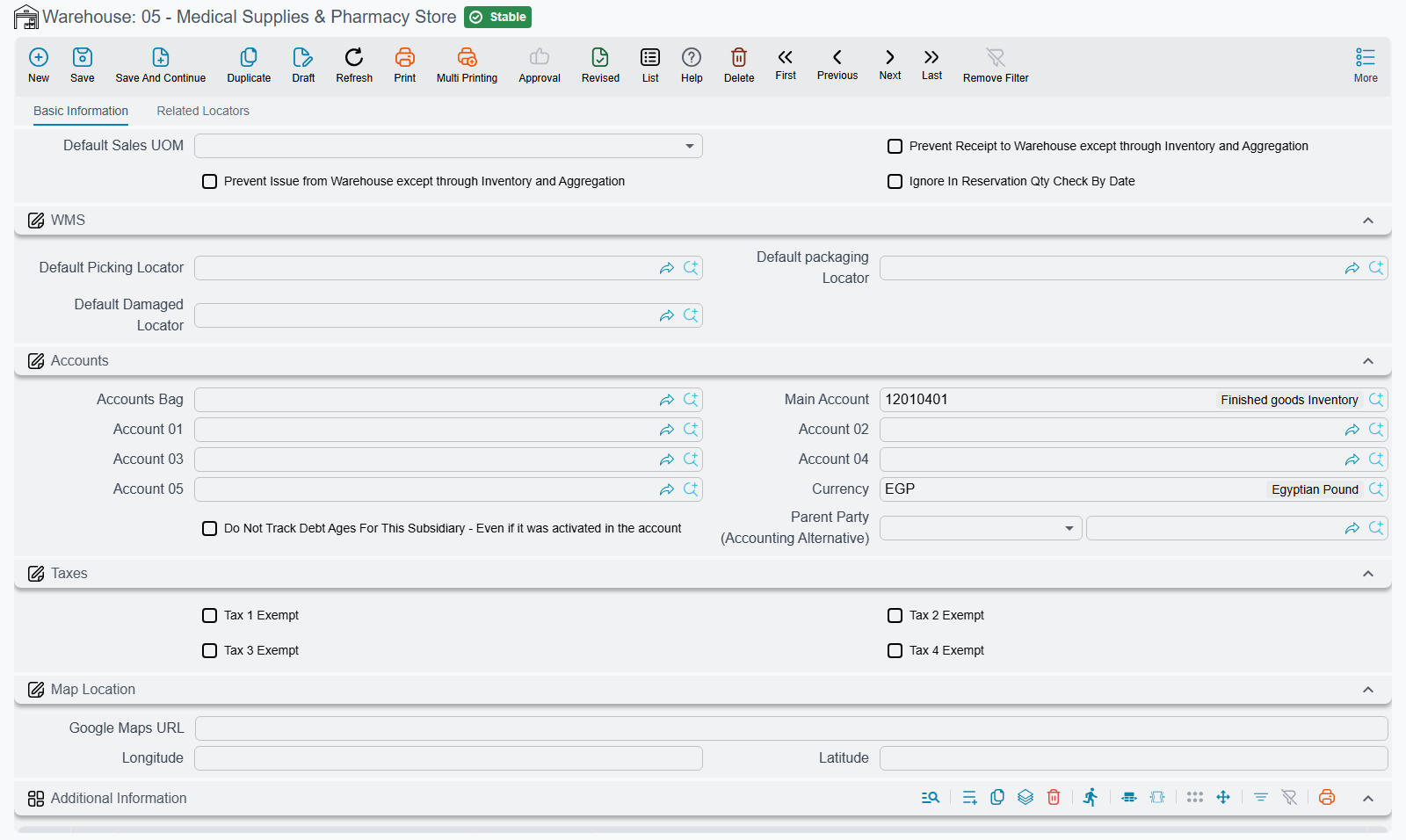
Task: Open linked Accounts Bag record arrow
Action: (x=667, y=400)
